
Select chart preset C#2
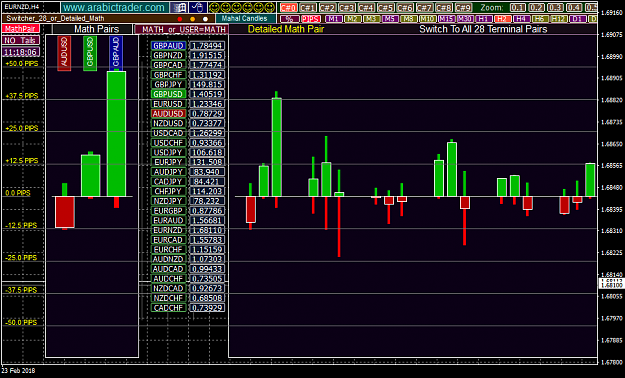(327, 8)
